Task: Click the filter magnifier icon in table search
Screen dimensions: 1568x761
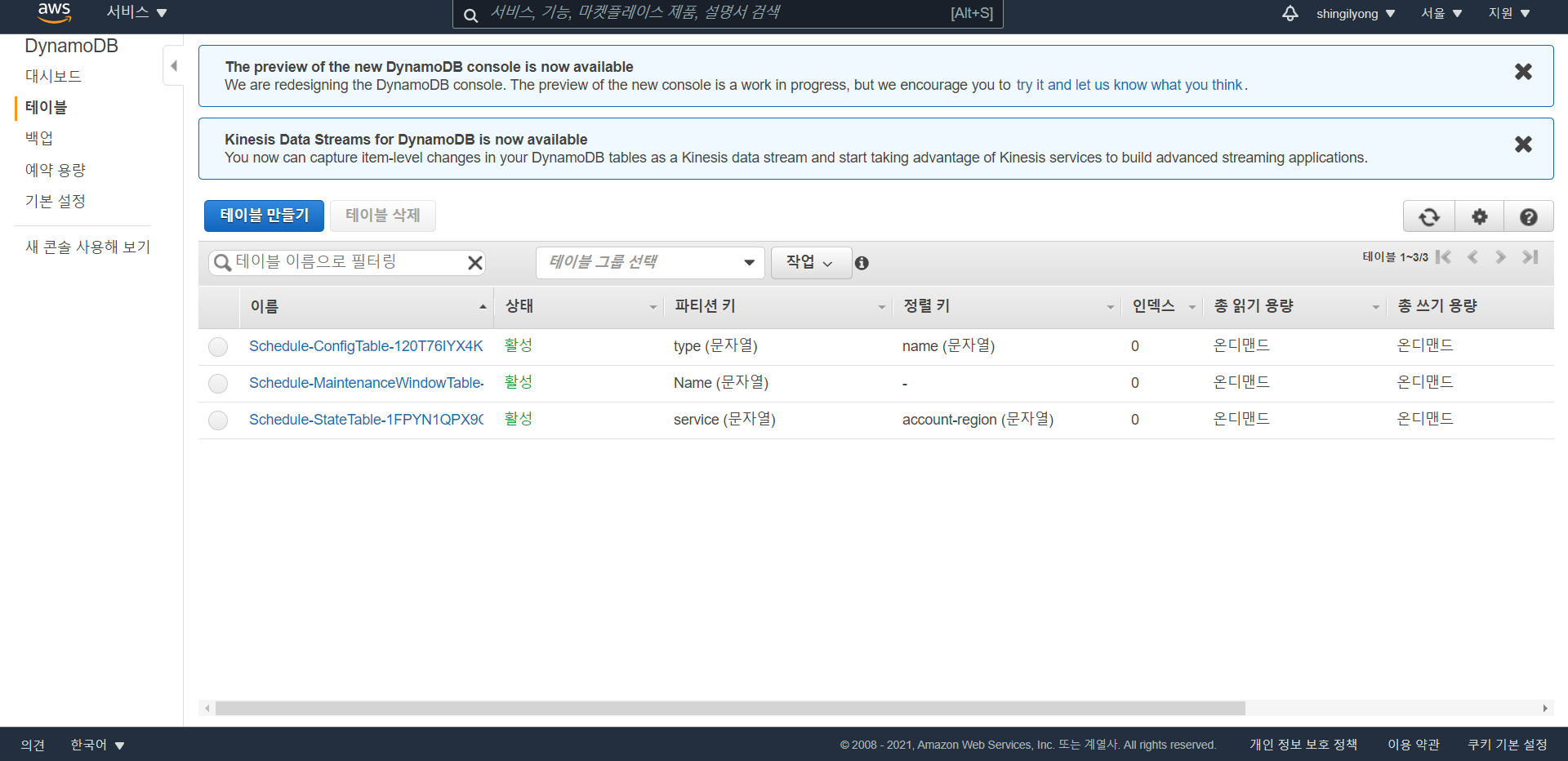Action: point(222,262)
